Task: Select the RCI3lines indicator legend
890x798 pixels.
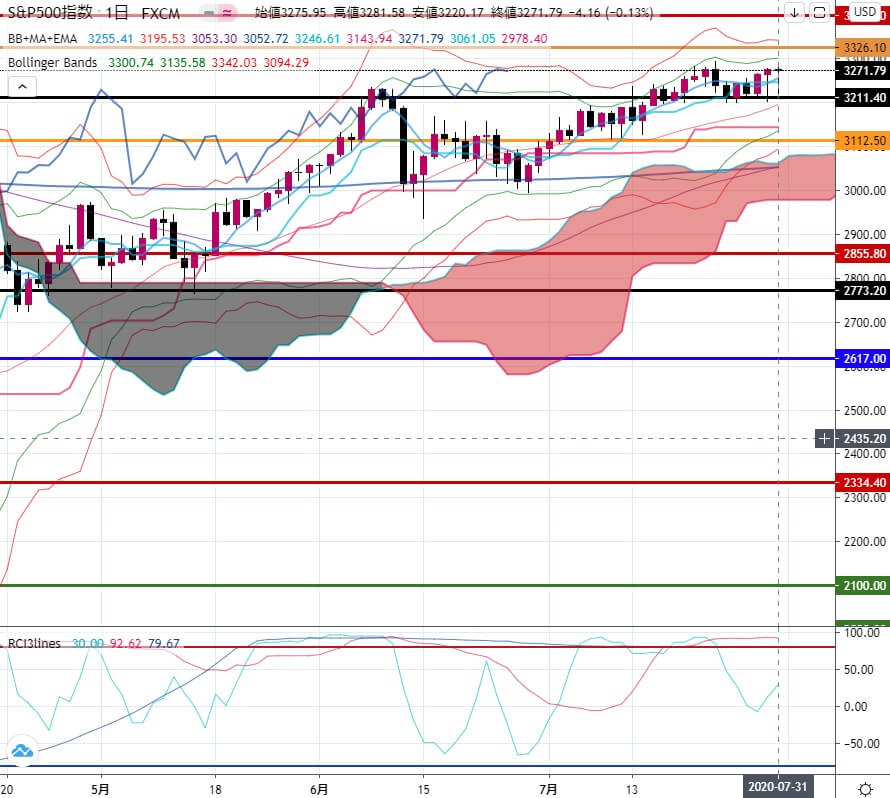Action: click(x=34, y=643)
